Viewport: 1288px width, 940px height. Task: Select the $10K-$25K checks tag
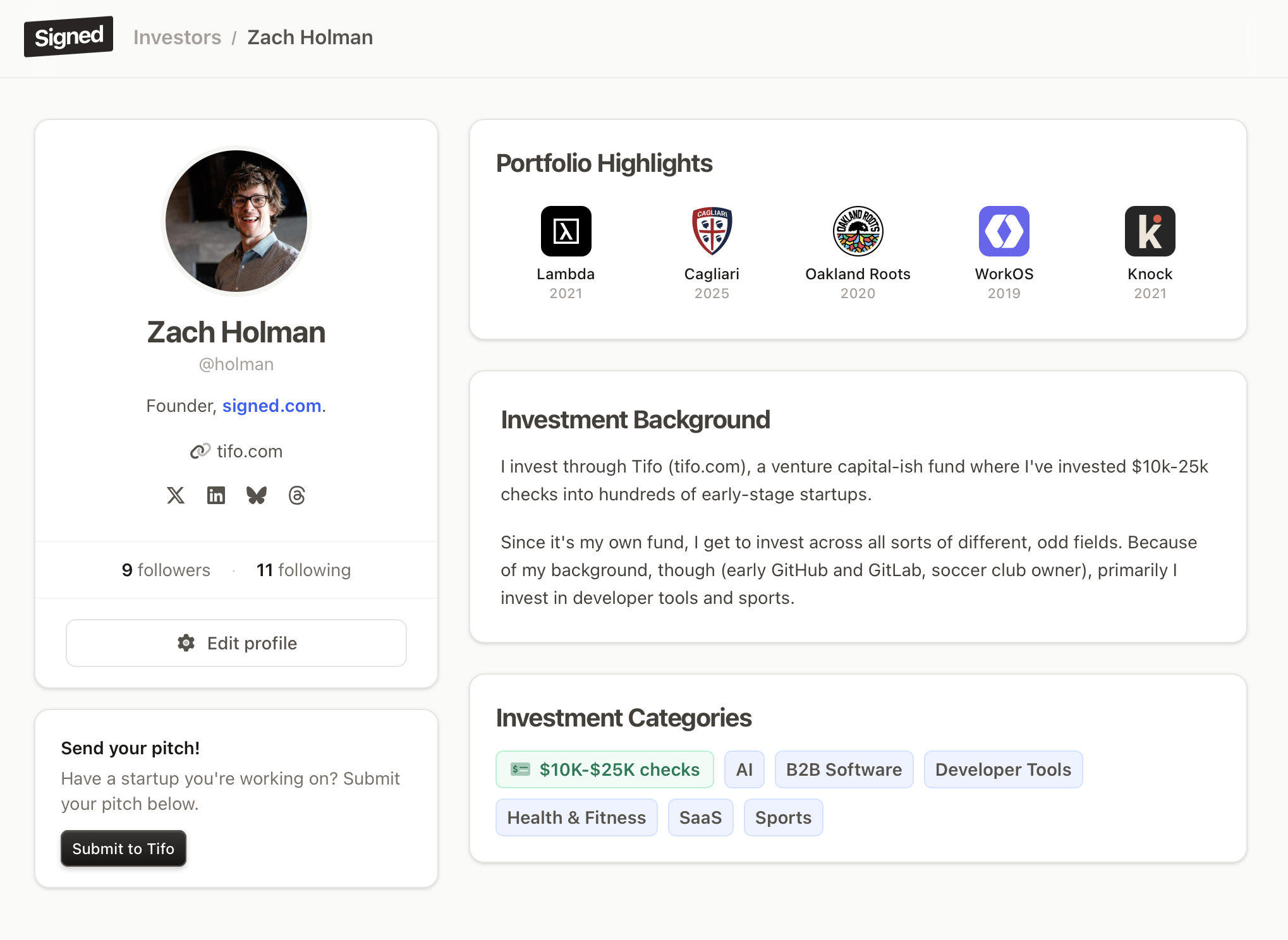(605, 769)
